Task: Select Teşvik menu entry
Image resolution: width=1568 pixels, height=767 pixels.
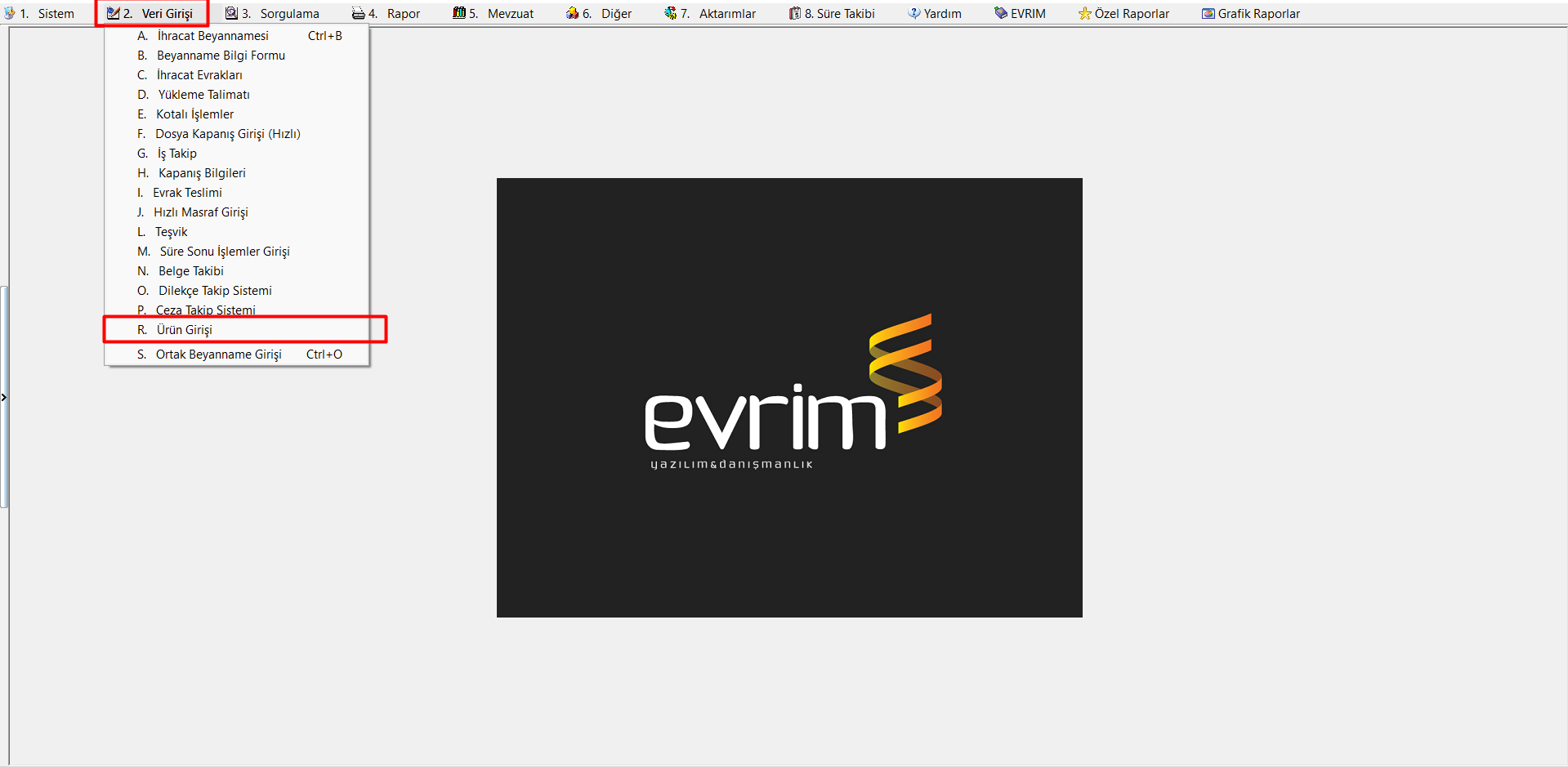Action: [237, 232]
